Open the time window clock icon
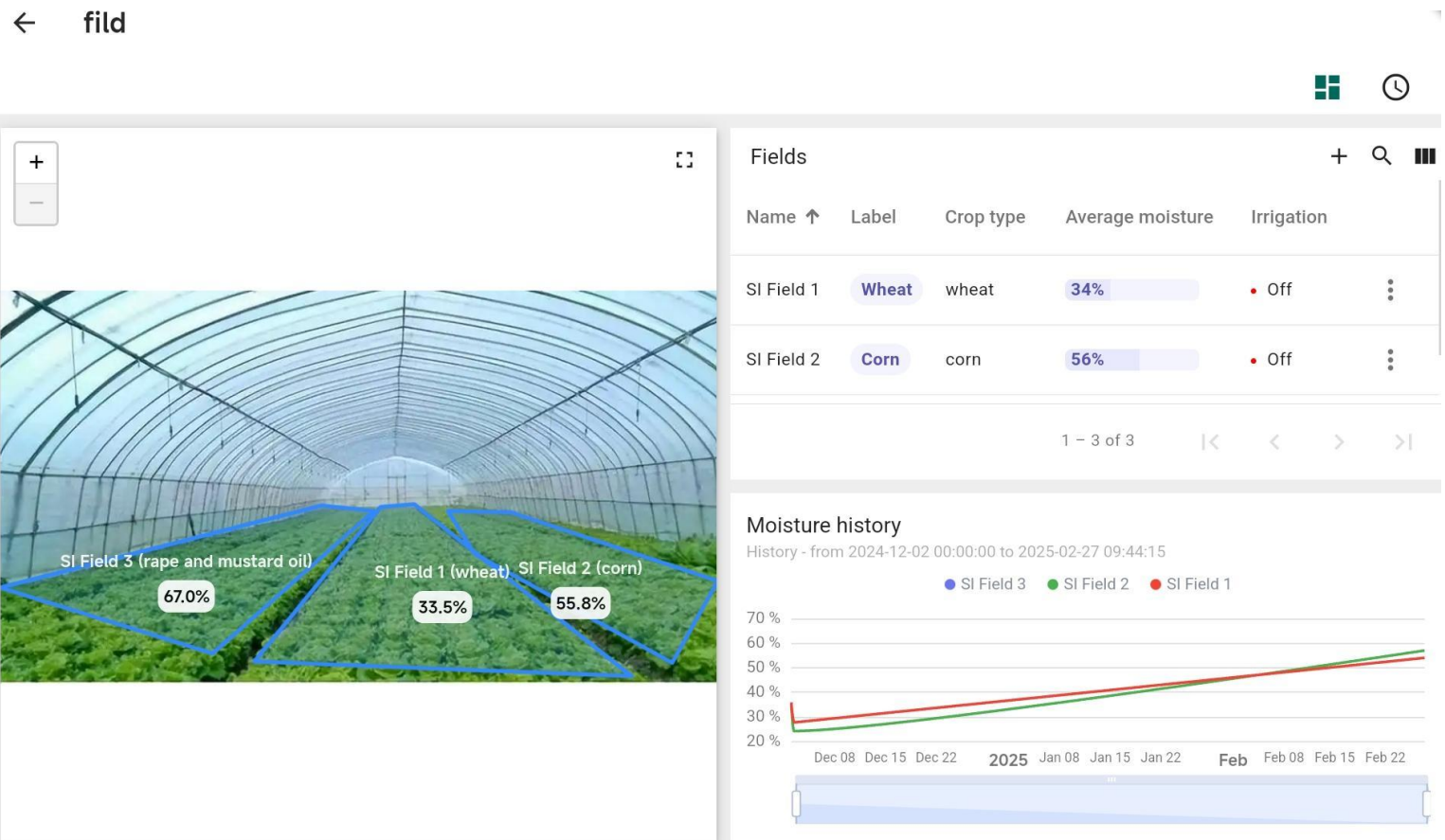 1395,87
